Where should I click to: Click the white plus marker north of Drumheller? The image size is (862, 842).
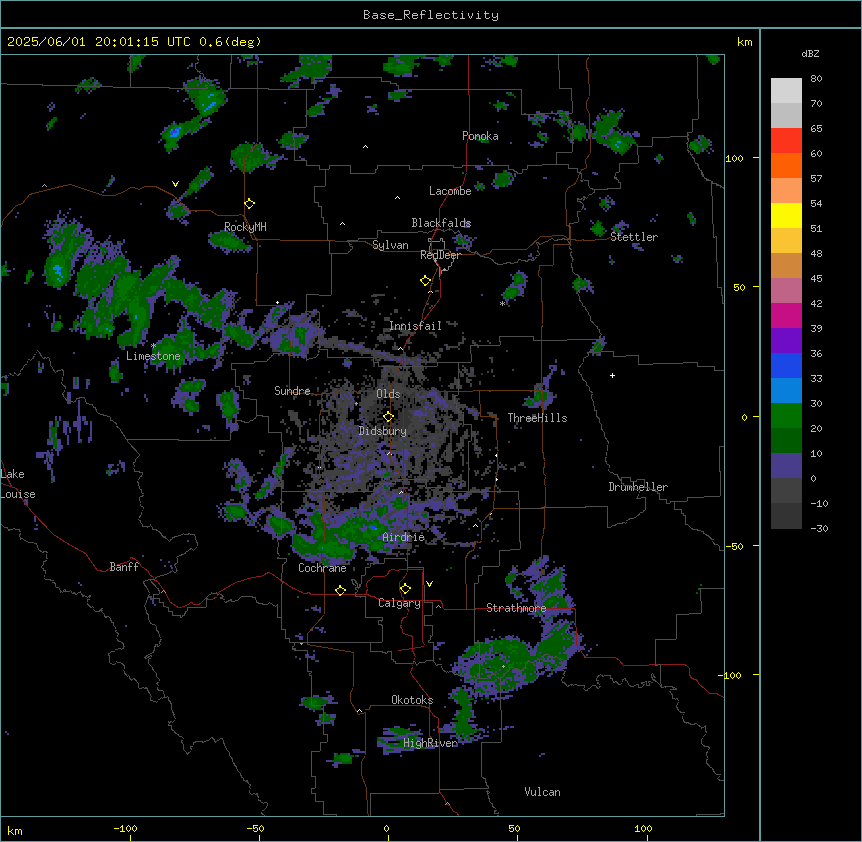click(x=612, y=375)
